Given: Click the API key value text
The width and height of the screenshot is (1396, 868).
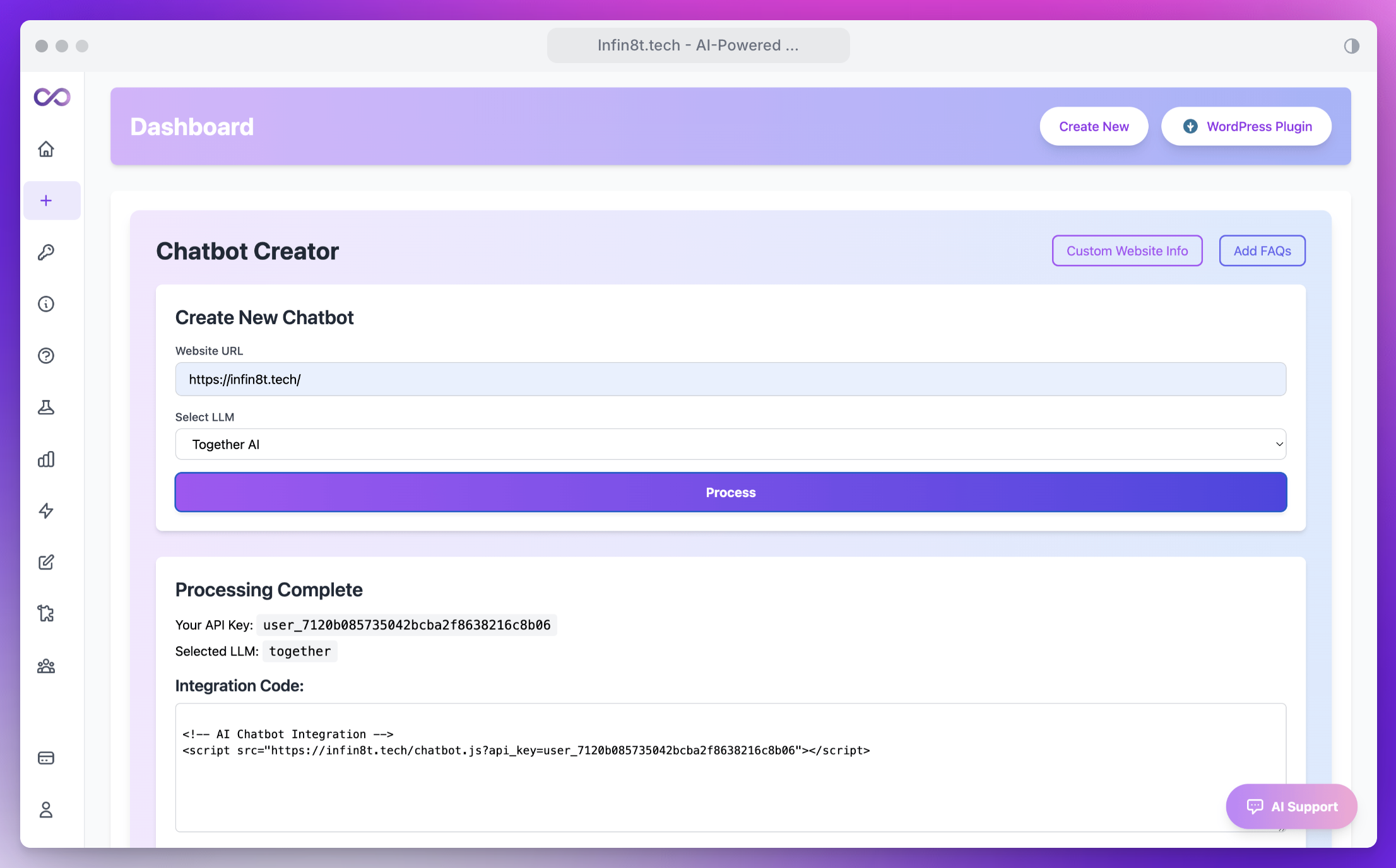Looking at the screenshot, I should 407,625.
